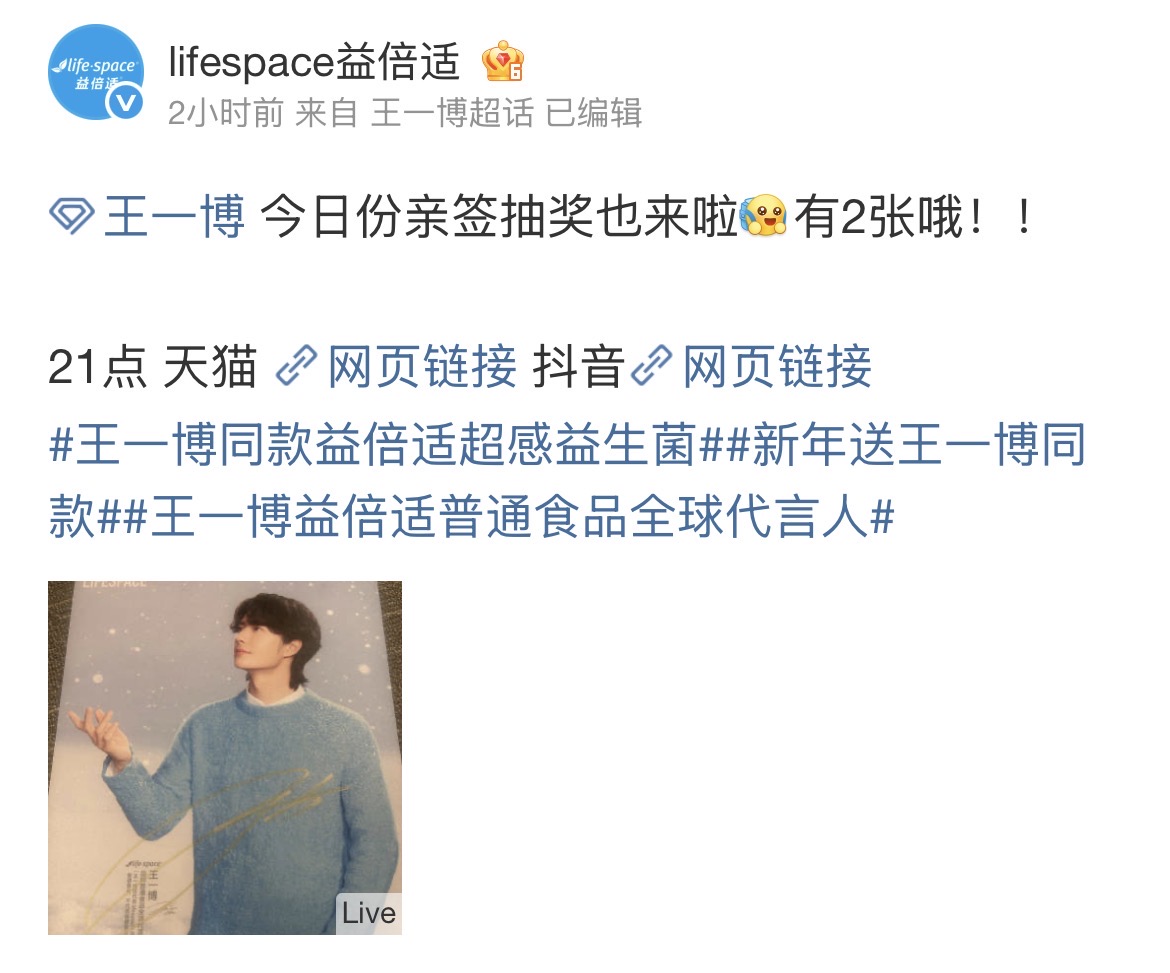Open the lifespace益倍适 username

click(315, 61)
